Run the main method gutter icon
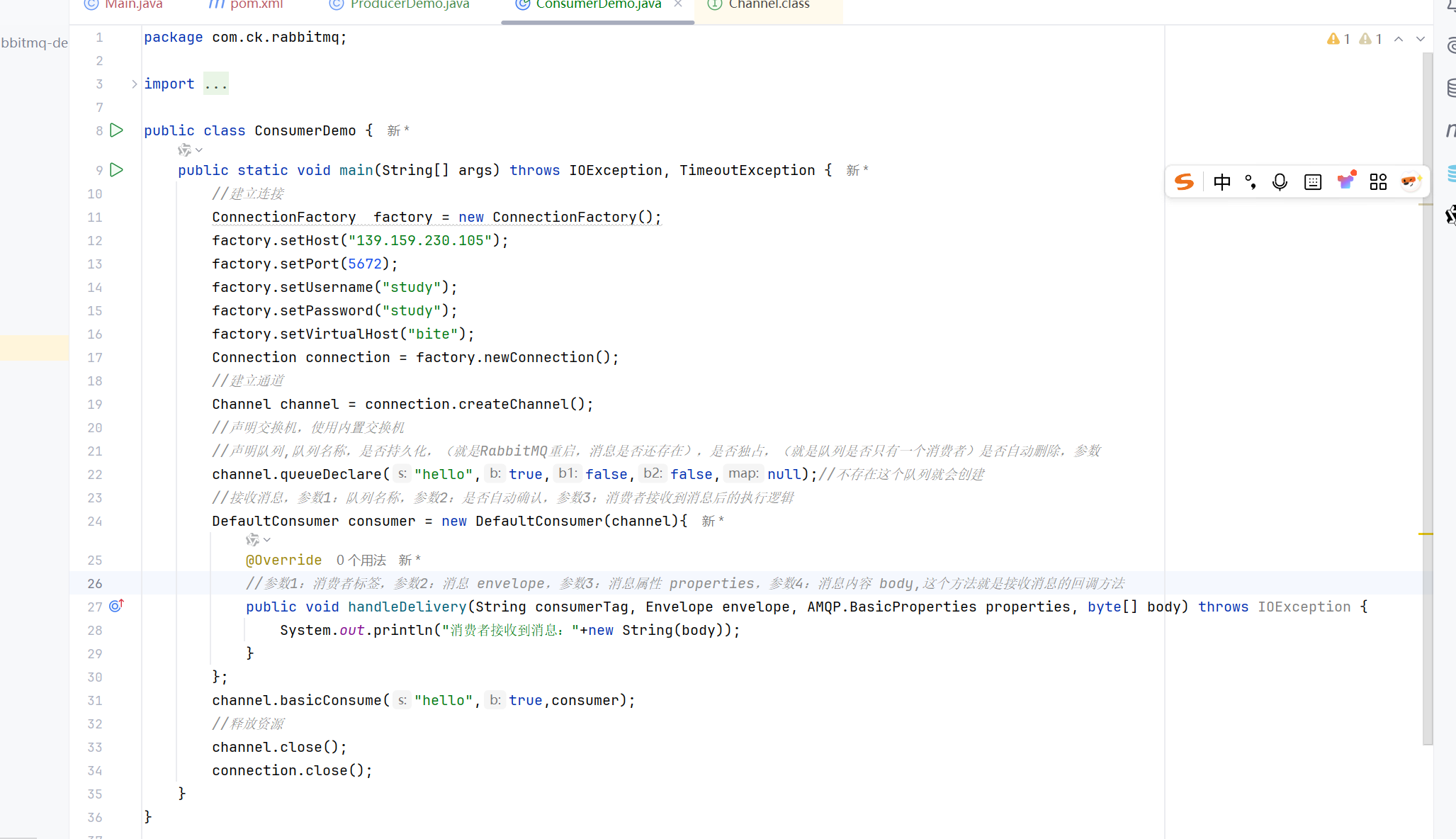This screenshot has width=1456, height=839. (117, 170)
